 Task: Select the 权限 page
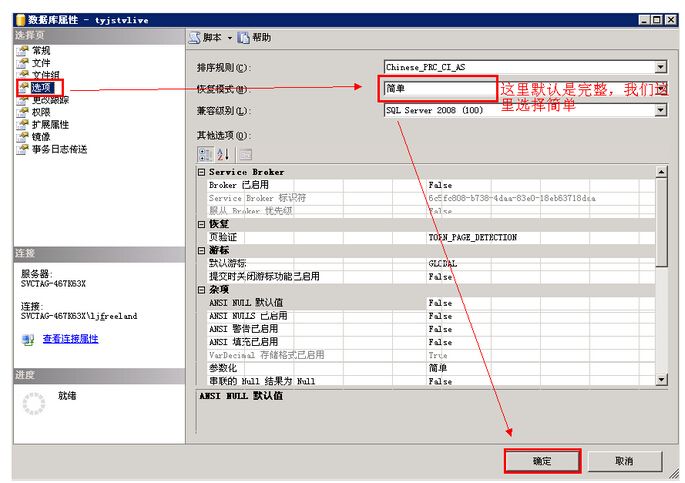click(x=40, y=112)
